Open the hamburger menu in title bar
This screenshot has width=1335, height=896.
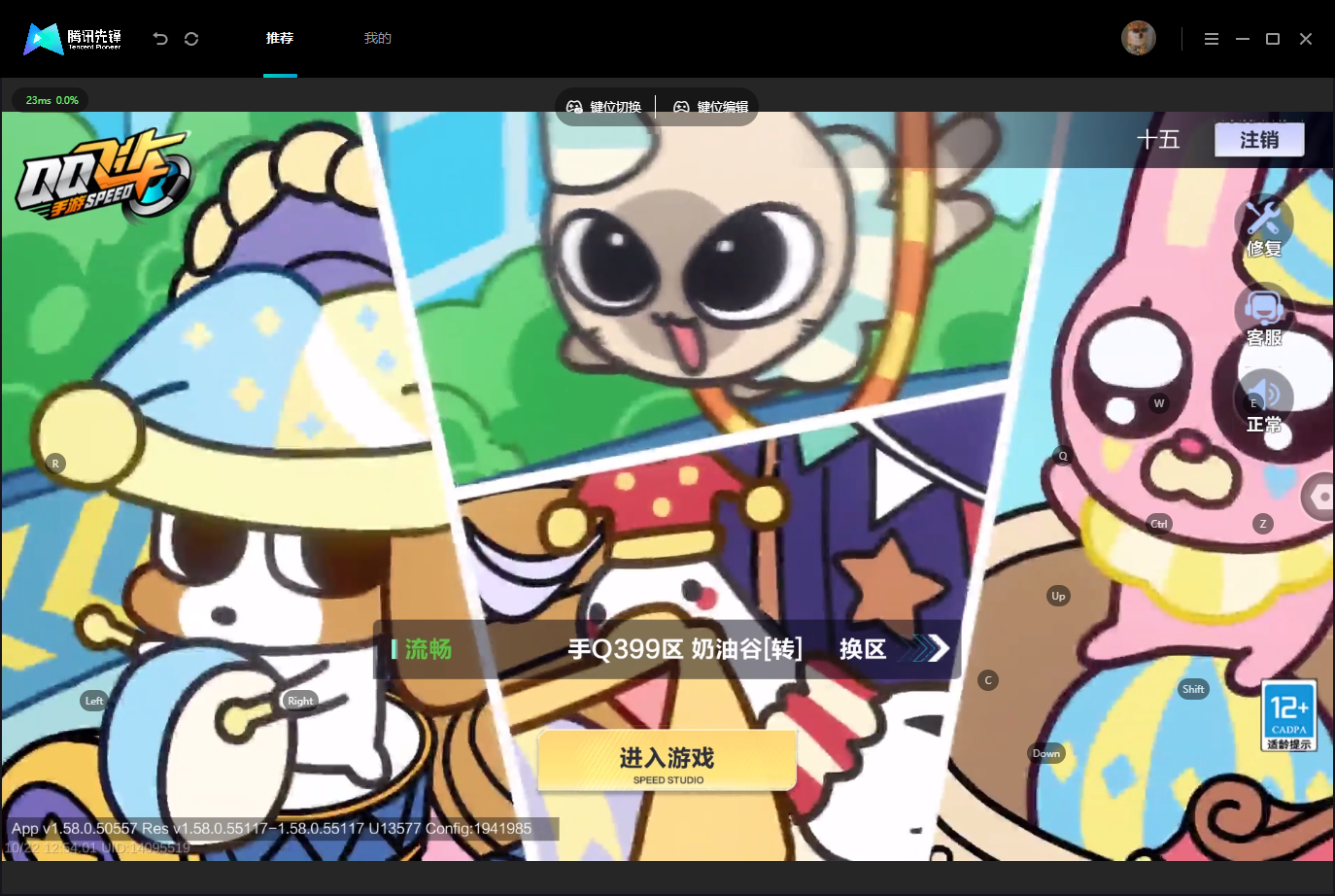click(1212, 39)
